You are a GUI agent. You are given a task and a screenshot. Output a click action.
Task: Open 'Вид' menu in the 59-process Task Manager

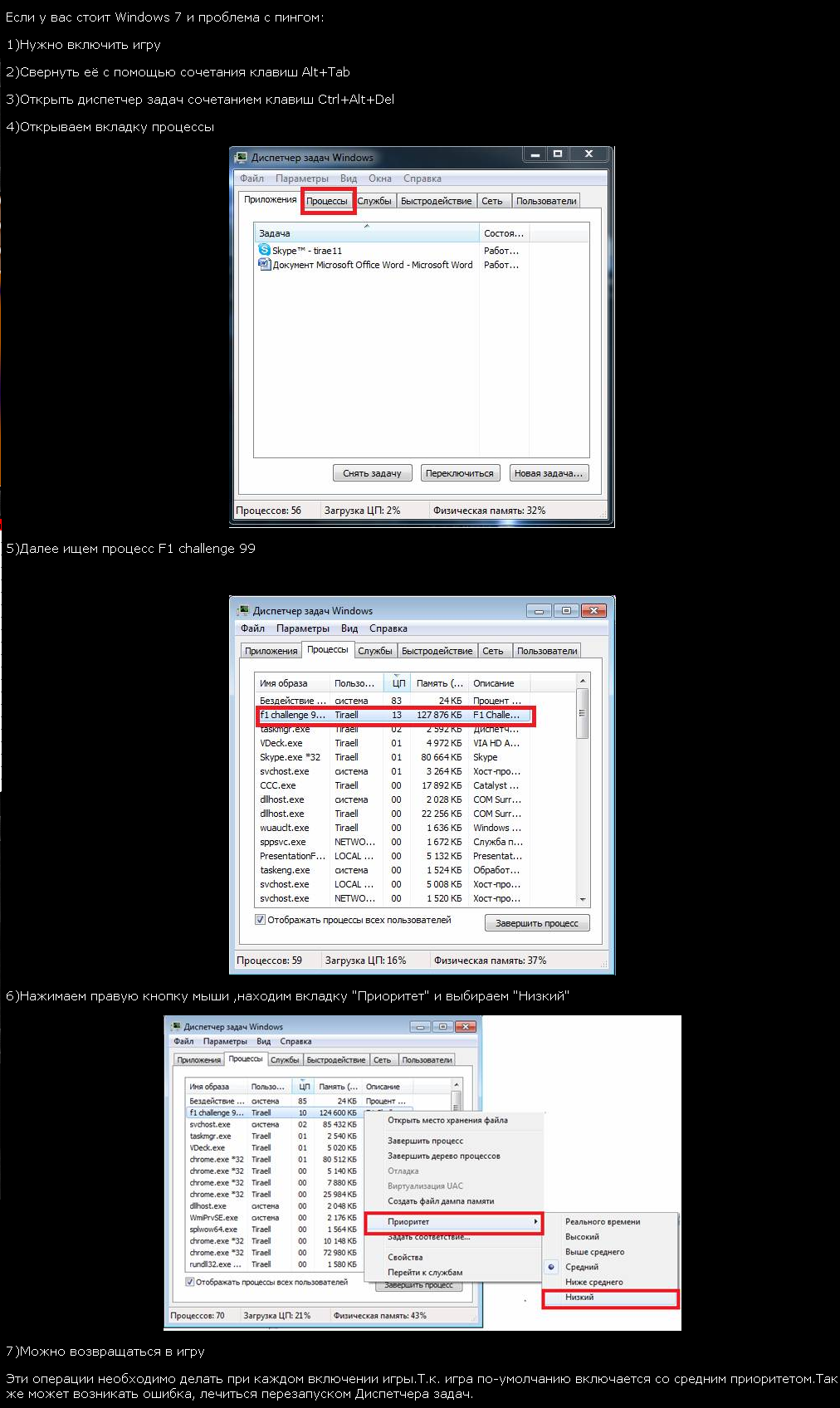tap(349, 628)
